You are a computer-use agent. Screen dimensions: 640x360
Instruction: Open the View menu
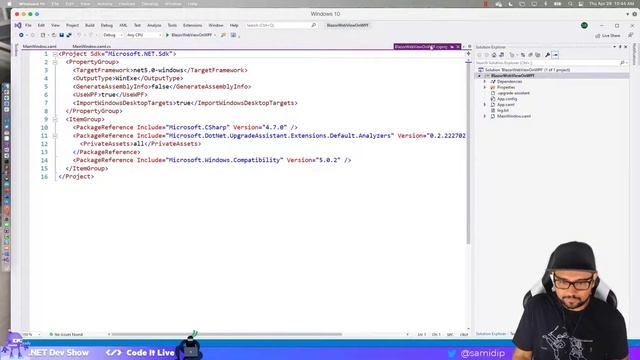55,25
